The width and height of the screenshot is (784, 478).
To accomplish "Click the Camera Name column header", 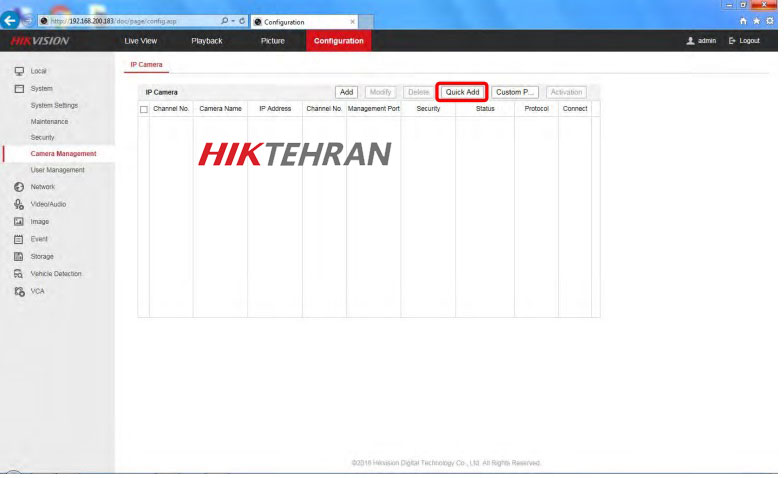I will click(220, 108).
